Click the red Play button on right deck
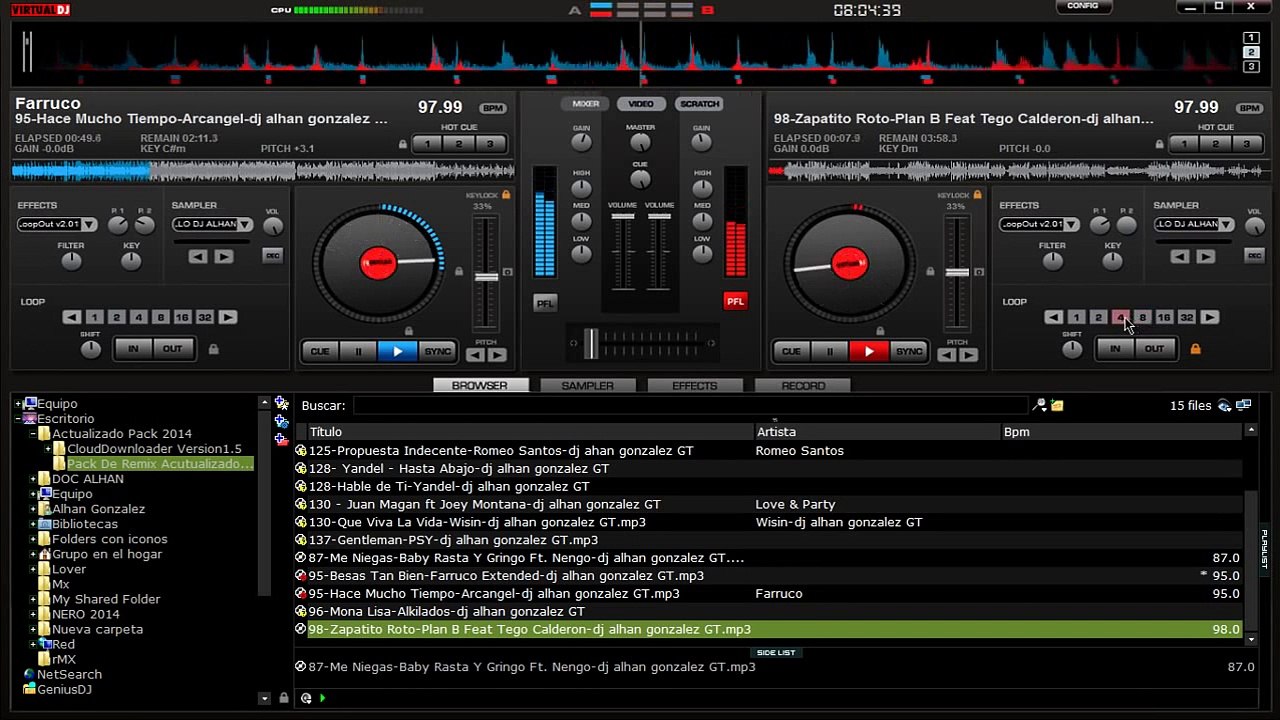 tap(868, 352)
